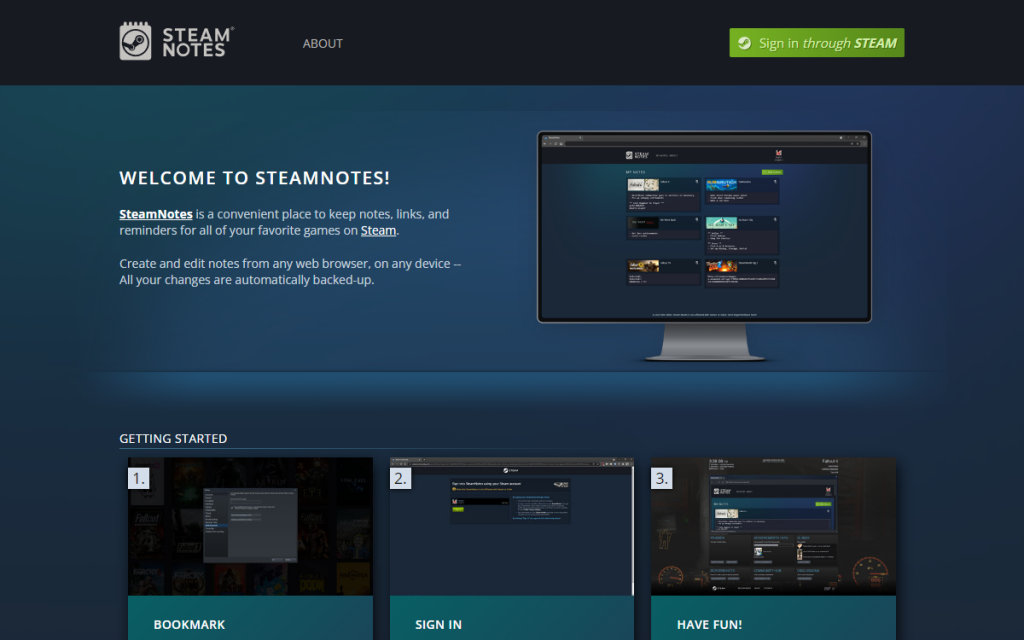Click the green Steam badge on sign-in button
This screenshot has height=640, width=1024.
(743, 43)
